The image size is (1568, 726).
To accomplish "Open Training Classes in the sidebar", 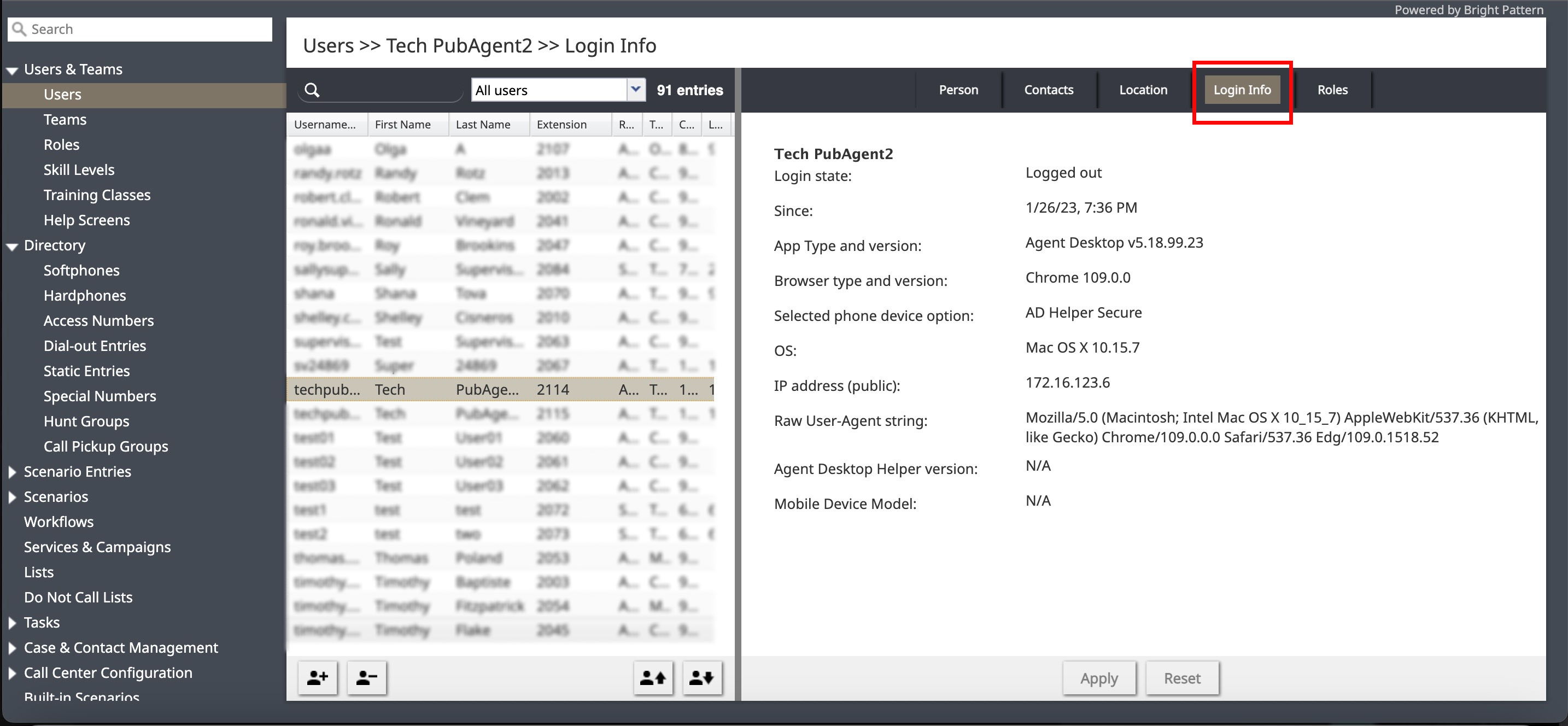I will (x=97, y=195).
